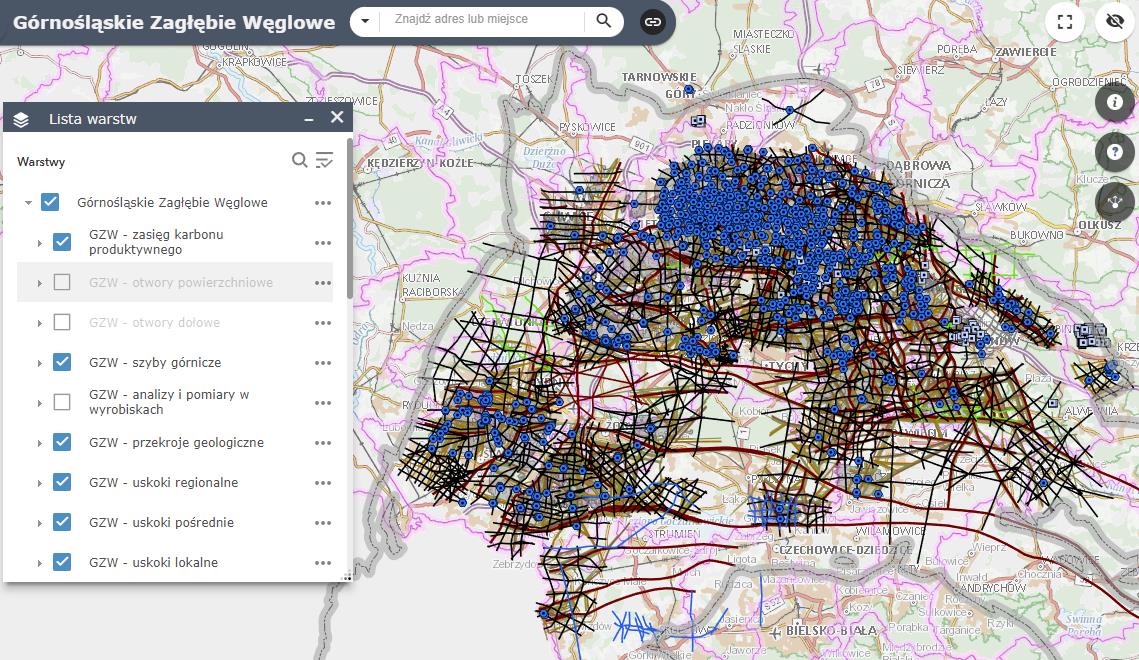The image size is (1139, 660).
Task: Click the ZAWIERCIE map label
Action: point(1026,52)
